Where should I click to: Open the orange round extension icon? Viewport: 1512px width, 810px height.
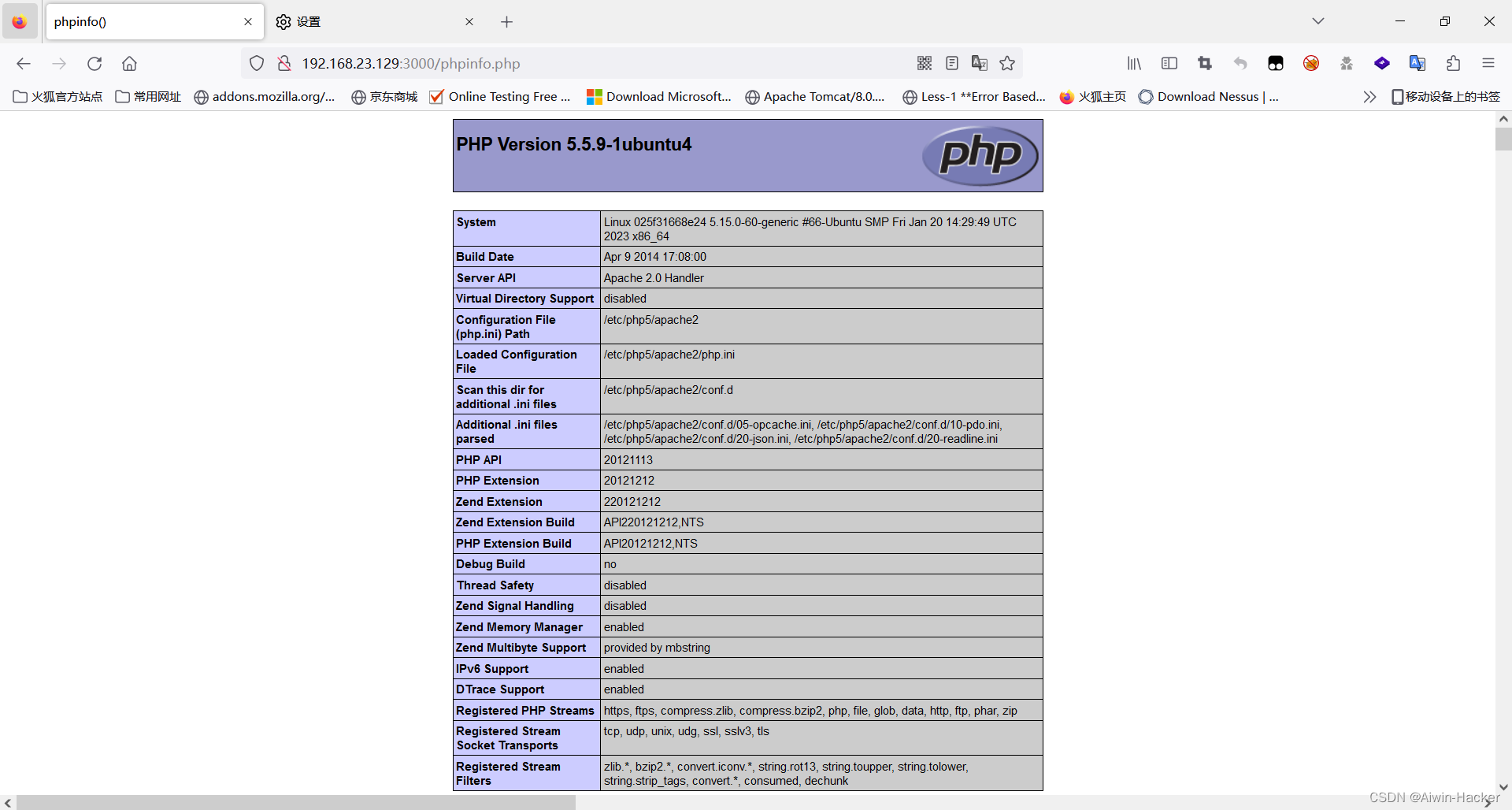coord(1311,64)
